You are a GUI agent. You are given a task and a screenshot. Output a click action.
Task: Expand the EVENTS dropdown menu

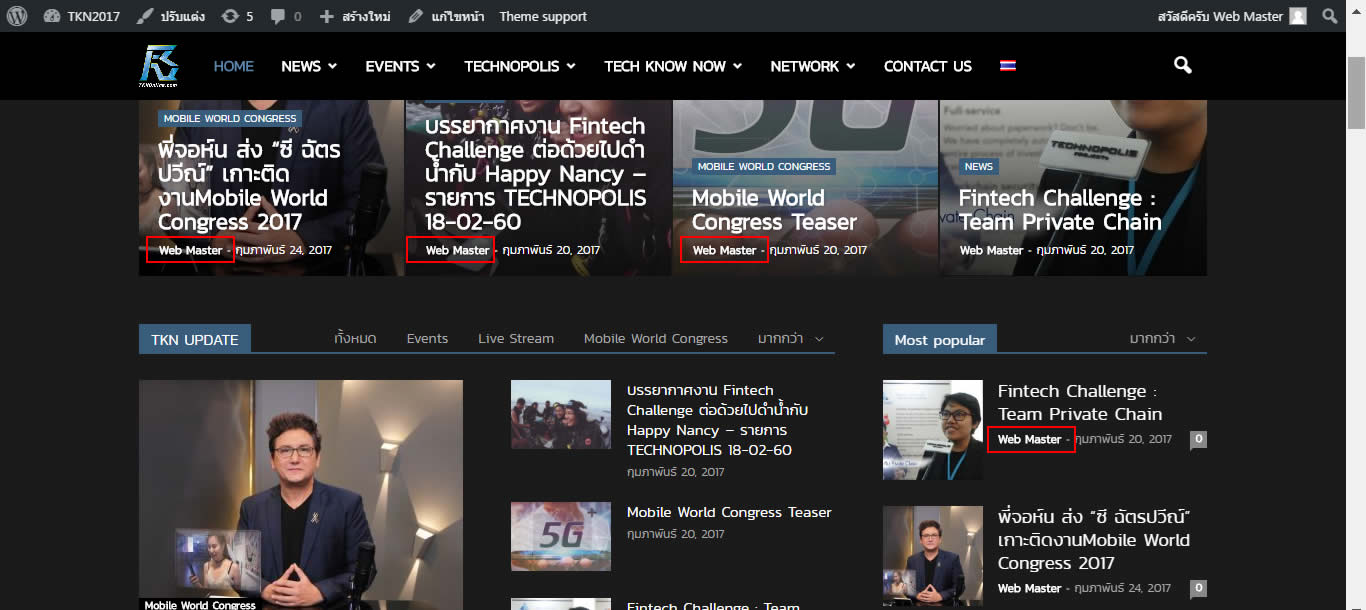[x=401, y=66]
